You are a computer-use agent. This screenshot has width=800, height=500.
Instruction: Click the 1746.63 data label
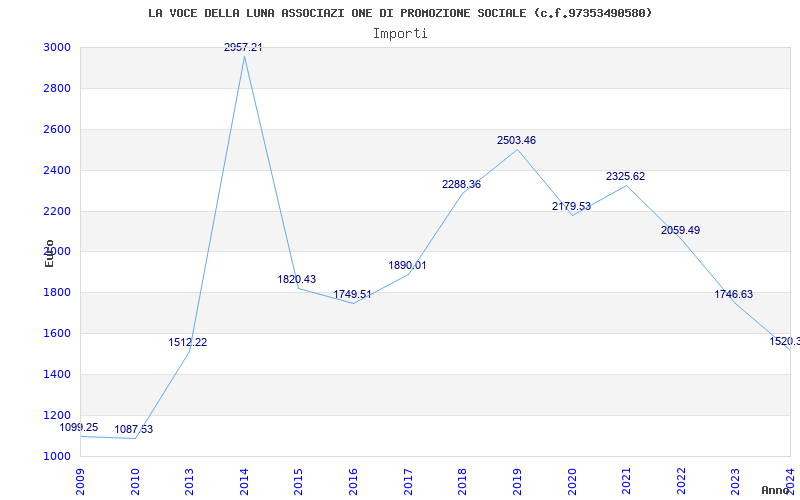coord(734,294)
